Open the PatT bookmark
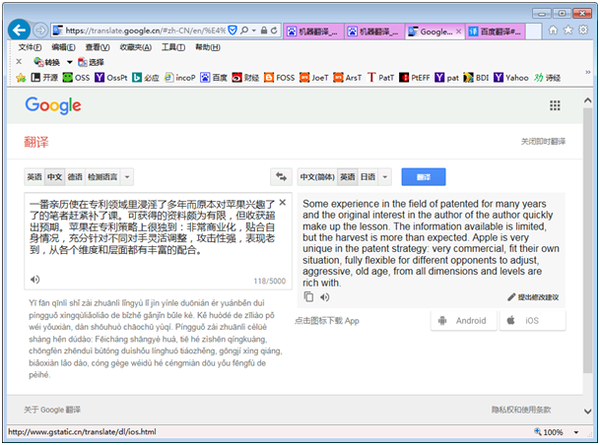Viewport: 600px width, 445px height. pyautogui.click(x=380, y=78)
